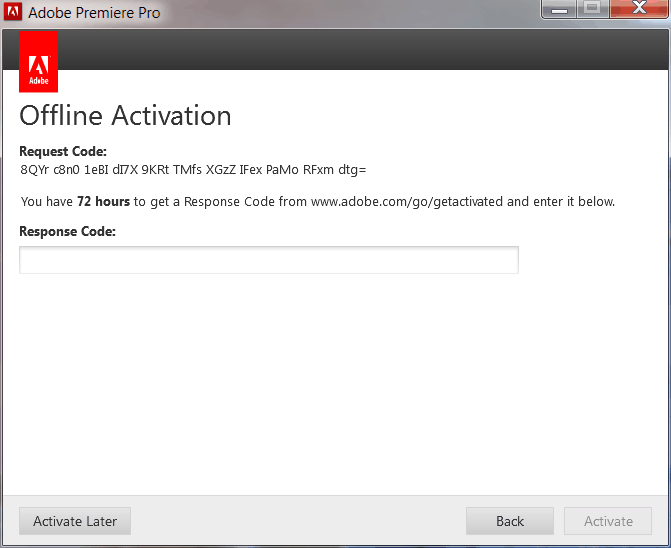Click the Activate Later button
671x548 pixels.
pos(75,521)
